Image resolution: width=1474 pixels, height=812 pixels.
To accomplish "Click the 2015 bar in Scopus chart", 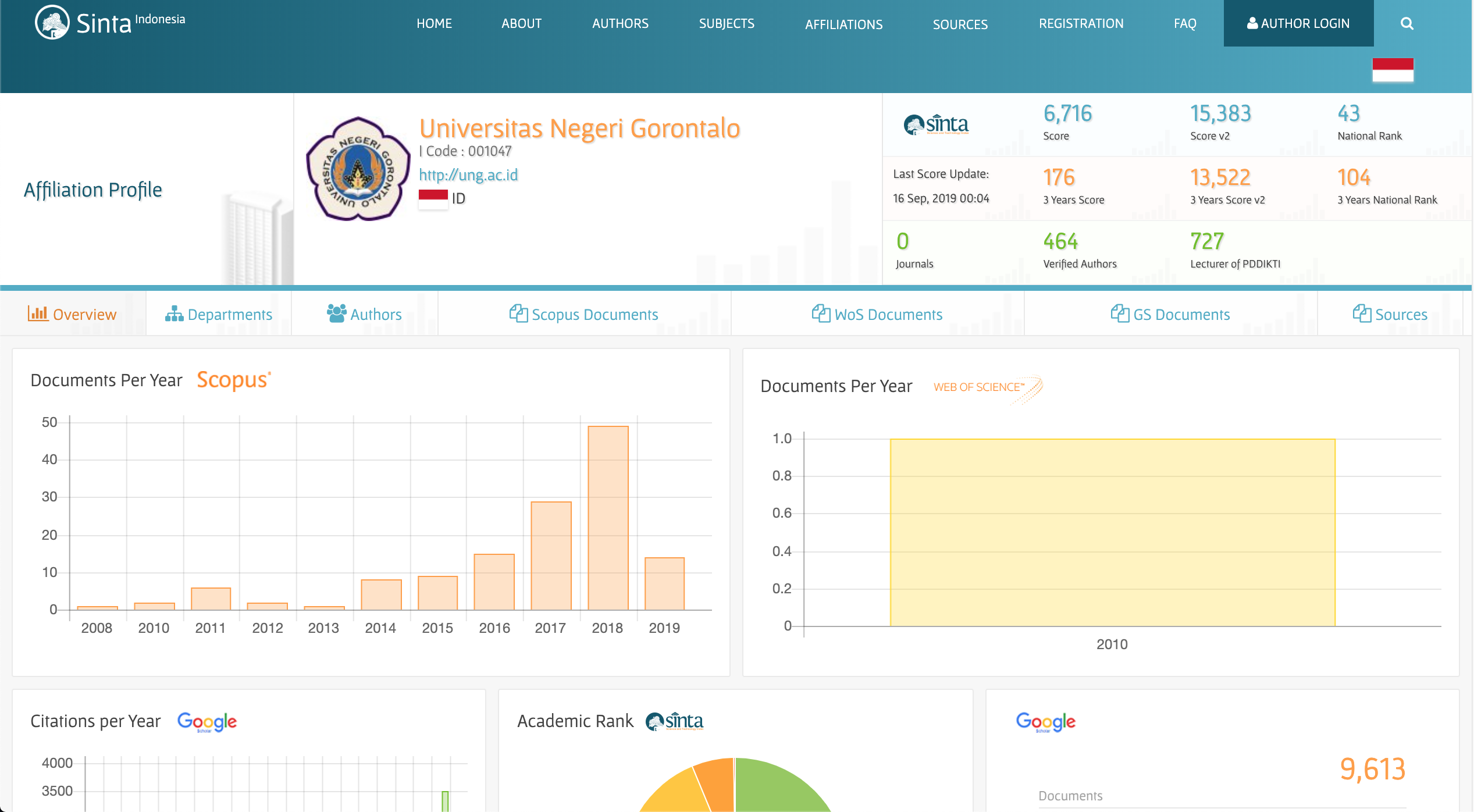I will 437,593.
